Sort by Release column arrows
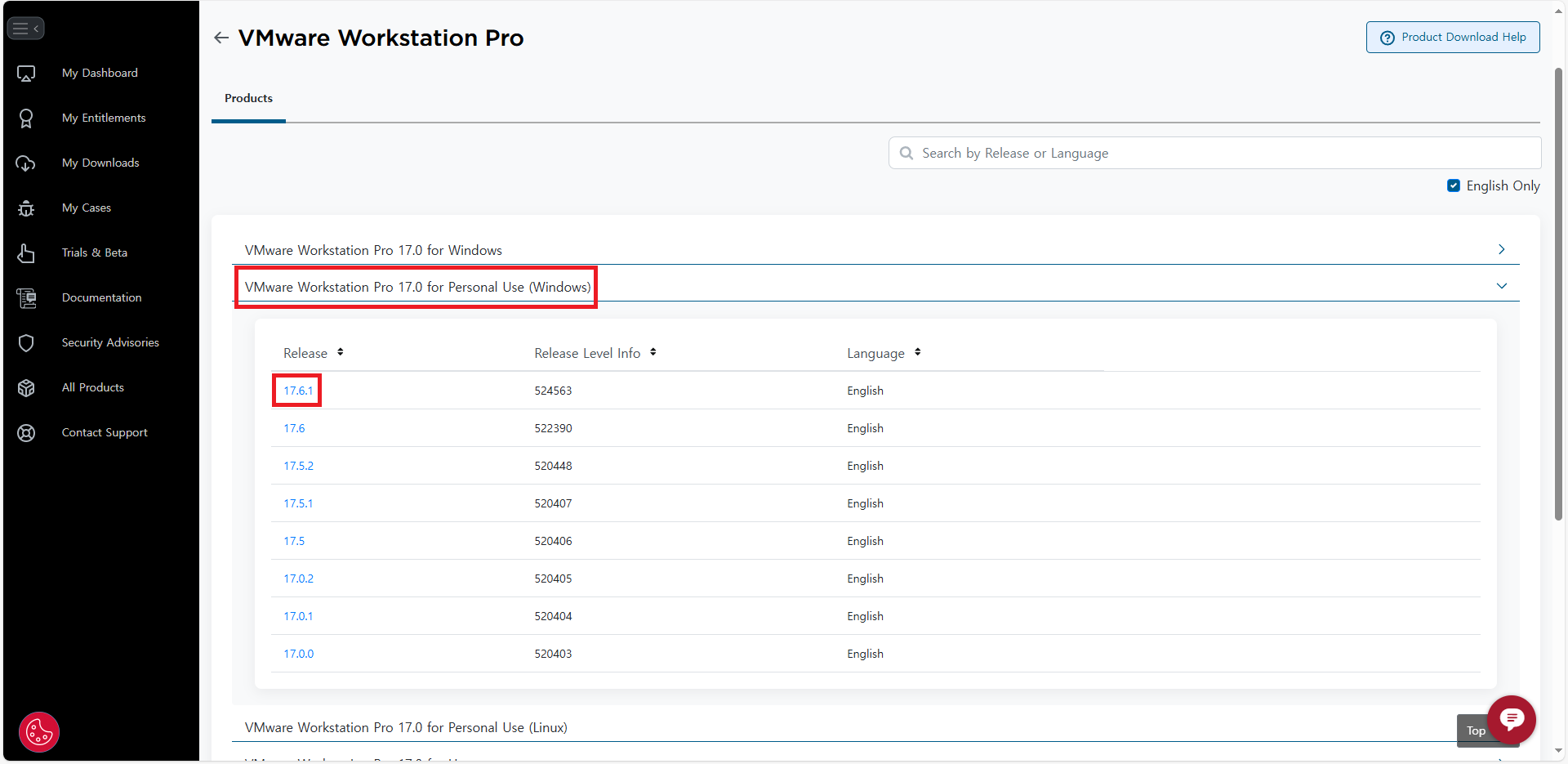 click(340, 352)
